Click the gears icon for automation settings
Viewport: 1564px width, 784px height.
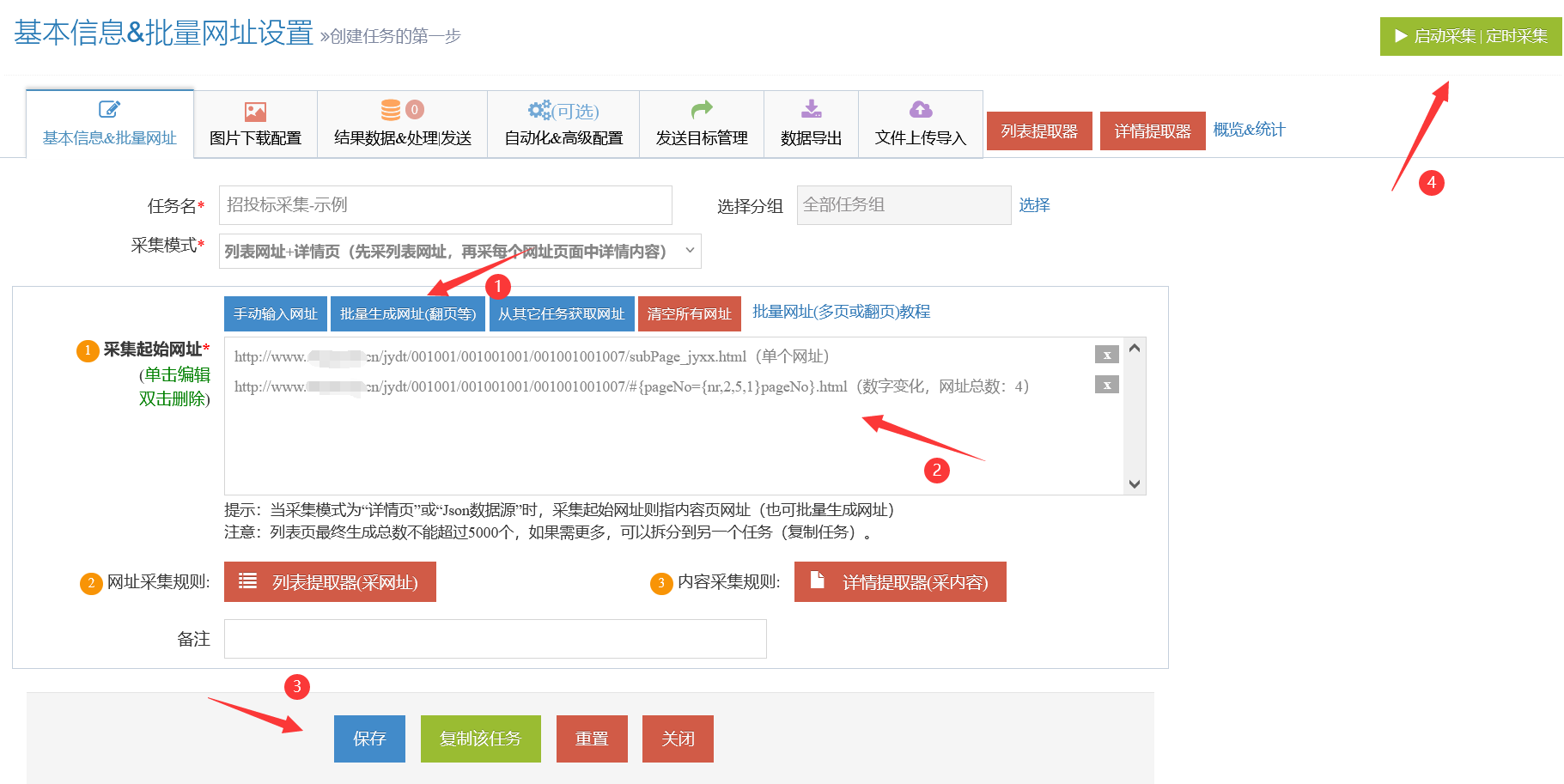click(539, 110)
